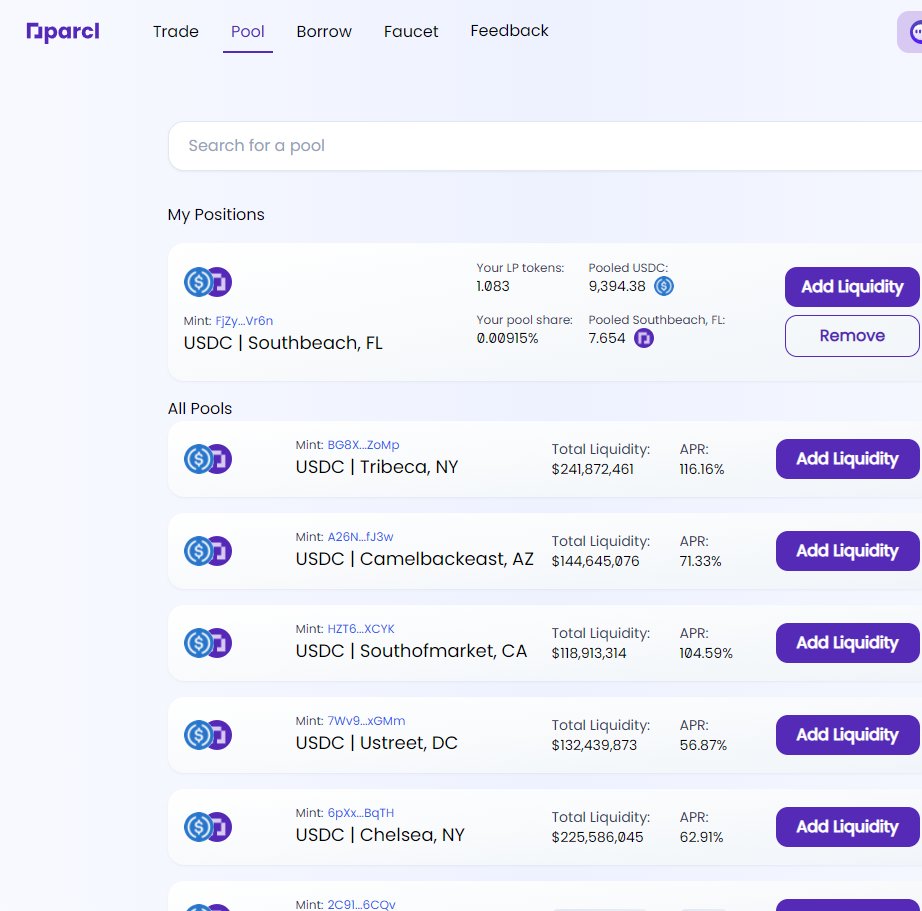Open mint address link 2C91...6CQv
This screenshot has width=922, height=911.
[362, 905]
